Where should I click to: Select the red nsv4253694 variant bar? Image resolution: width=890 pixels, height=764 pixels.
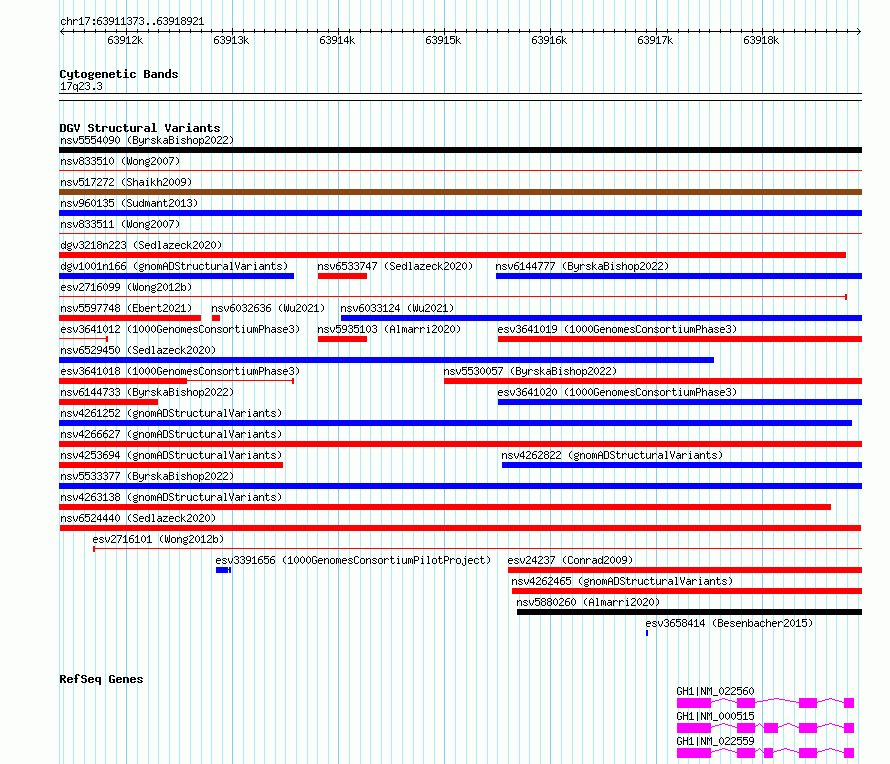pos(171,465)
